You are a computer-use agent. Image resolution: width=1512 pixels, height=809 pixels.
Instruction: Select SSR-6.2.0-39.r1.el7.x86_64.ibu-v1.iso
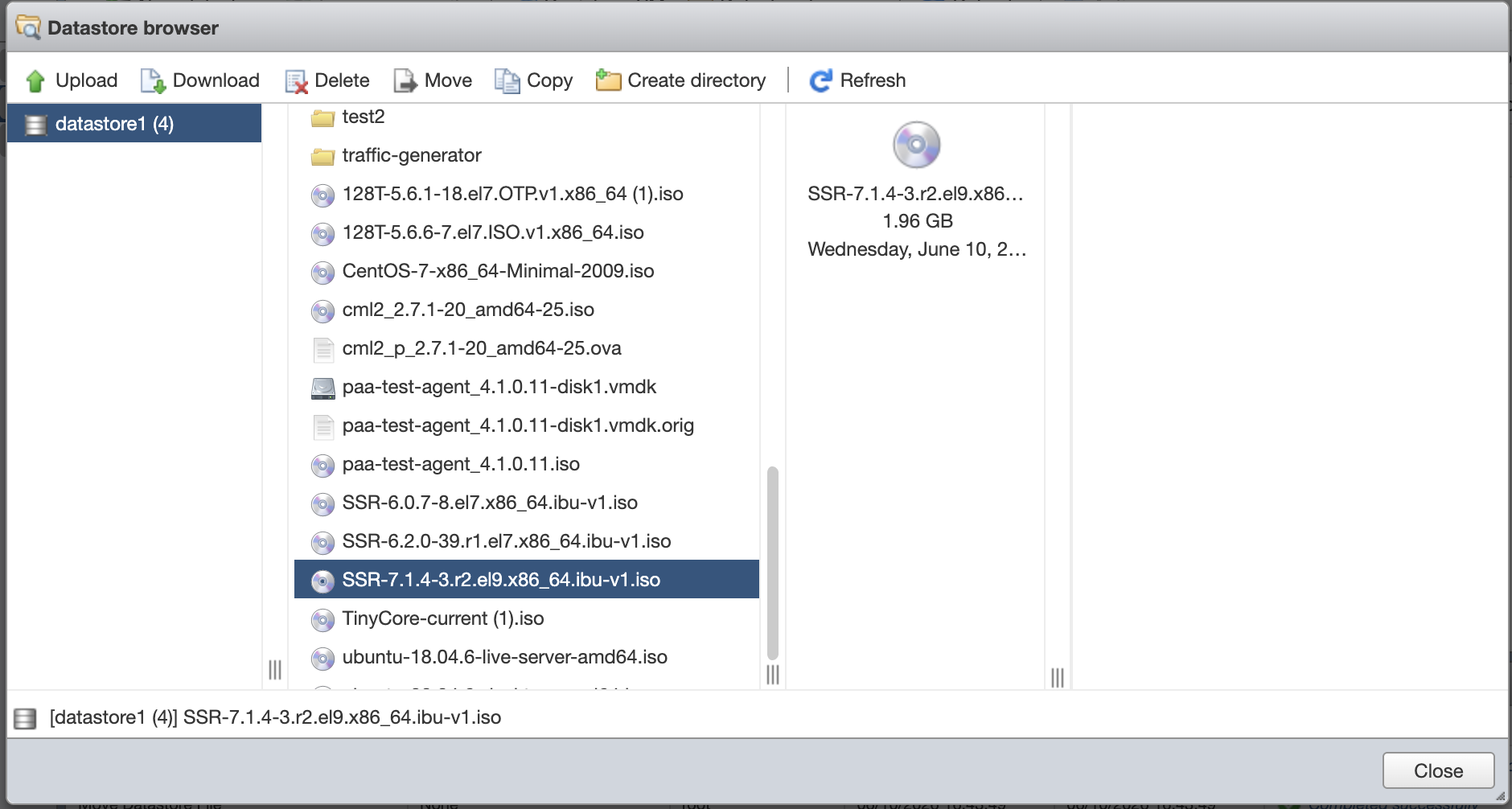507,541
